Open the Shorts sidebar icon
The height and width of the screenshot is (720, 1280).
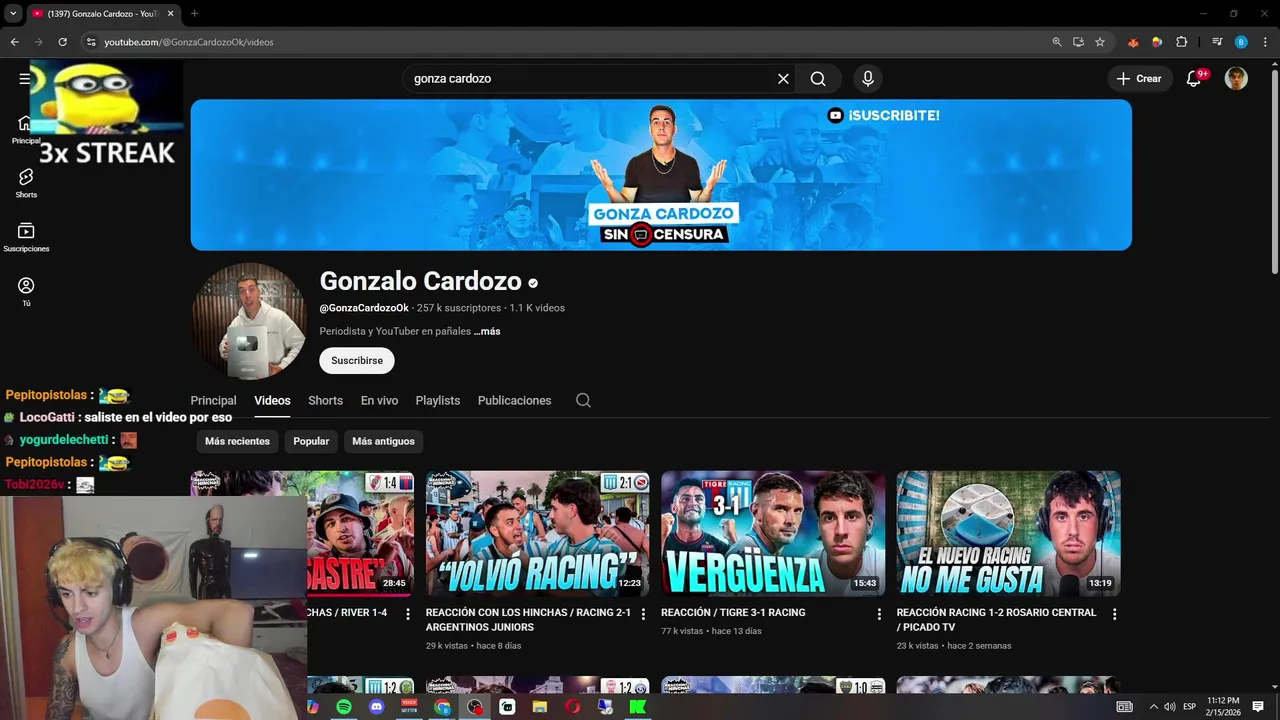(x=26, y=183)
